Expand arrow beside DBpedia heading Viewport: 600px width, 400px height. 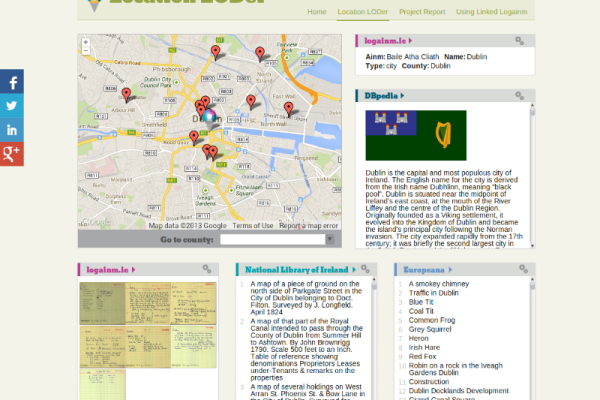click(402, 96)
